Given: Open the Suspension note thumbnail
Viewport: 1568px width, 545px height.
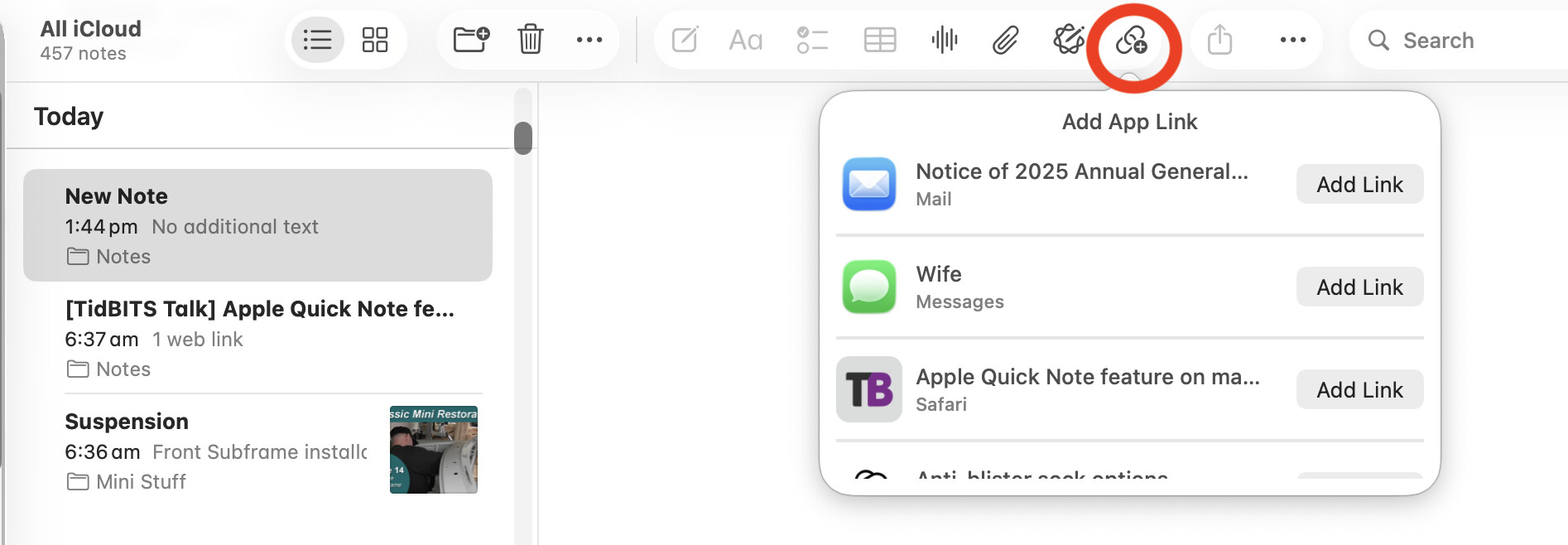Looking at the screenshot, I should pyautogui.click(x=433, y=450).
